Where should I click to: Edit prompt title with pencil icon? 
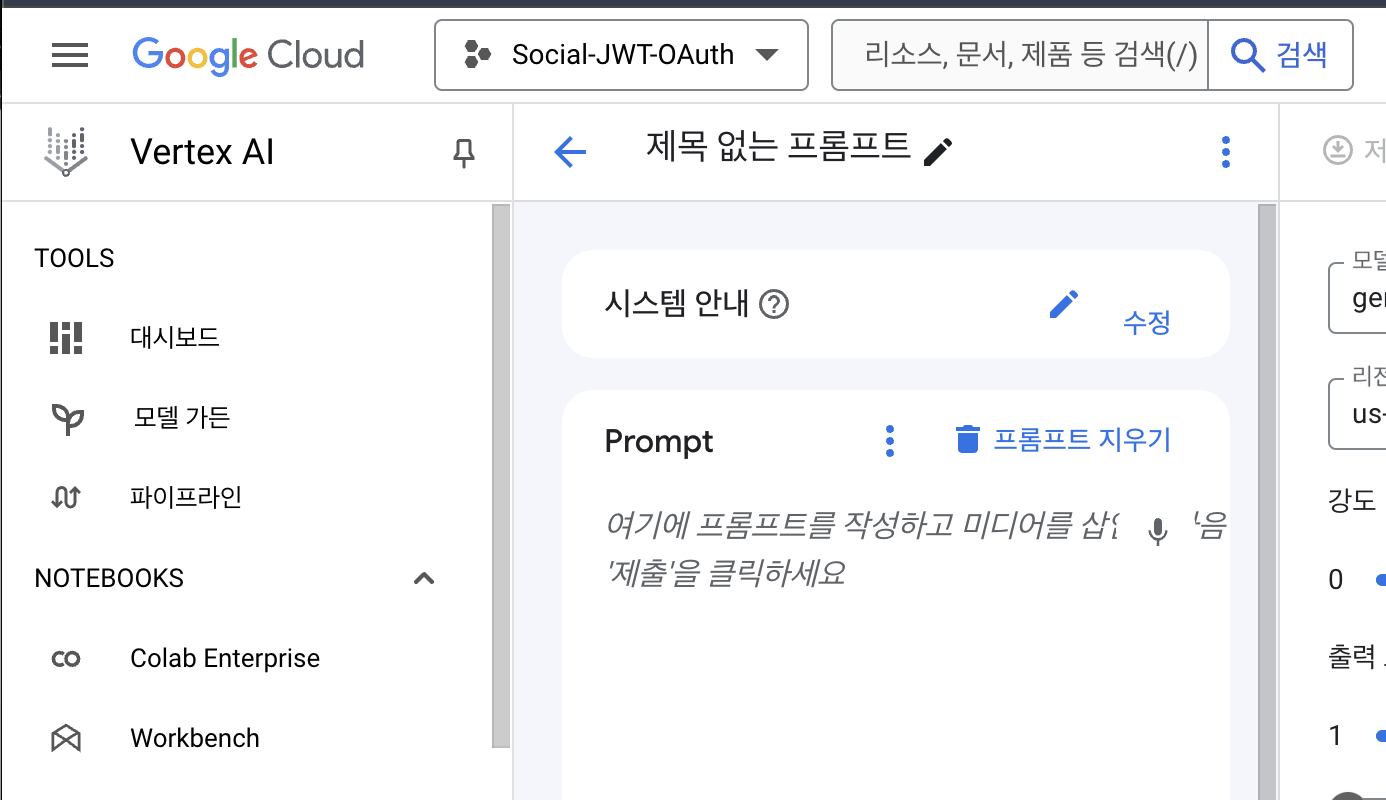pos(938,152)
